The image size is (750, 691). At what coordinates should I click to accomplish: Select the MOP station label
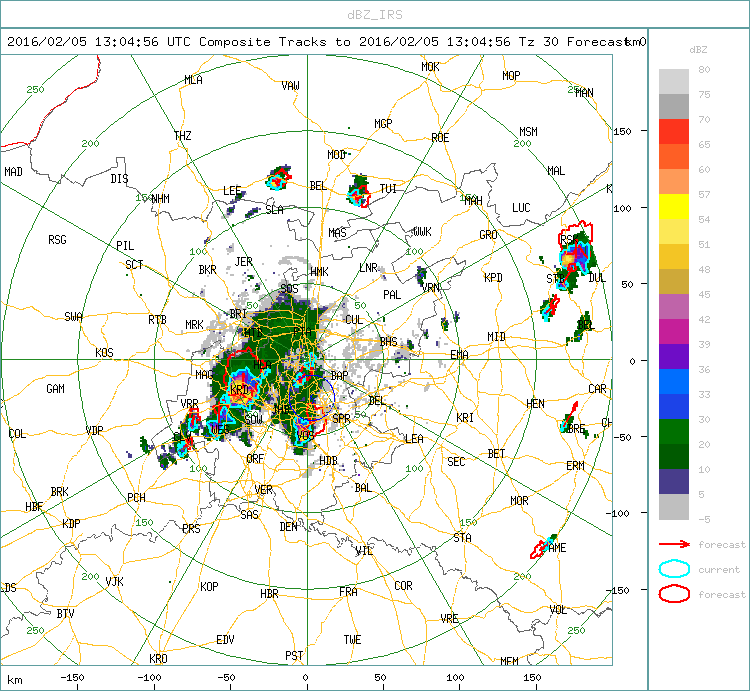click(x=511, y=76)
